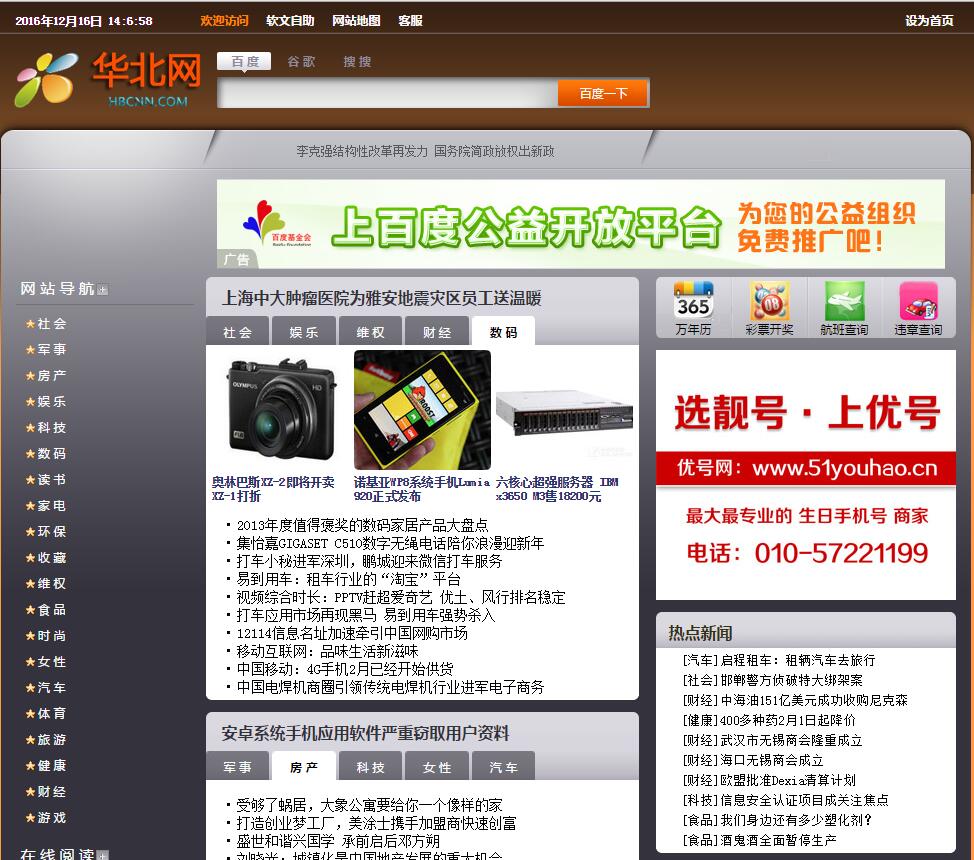The width and height of the screenshot is (974, 860).
Task: Open the Nokia Lumia phone thumbnail
Action: point(422,410)
